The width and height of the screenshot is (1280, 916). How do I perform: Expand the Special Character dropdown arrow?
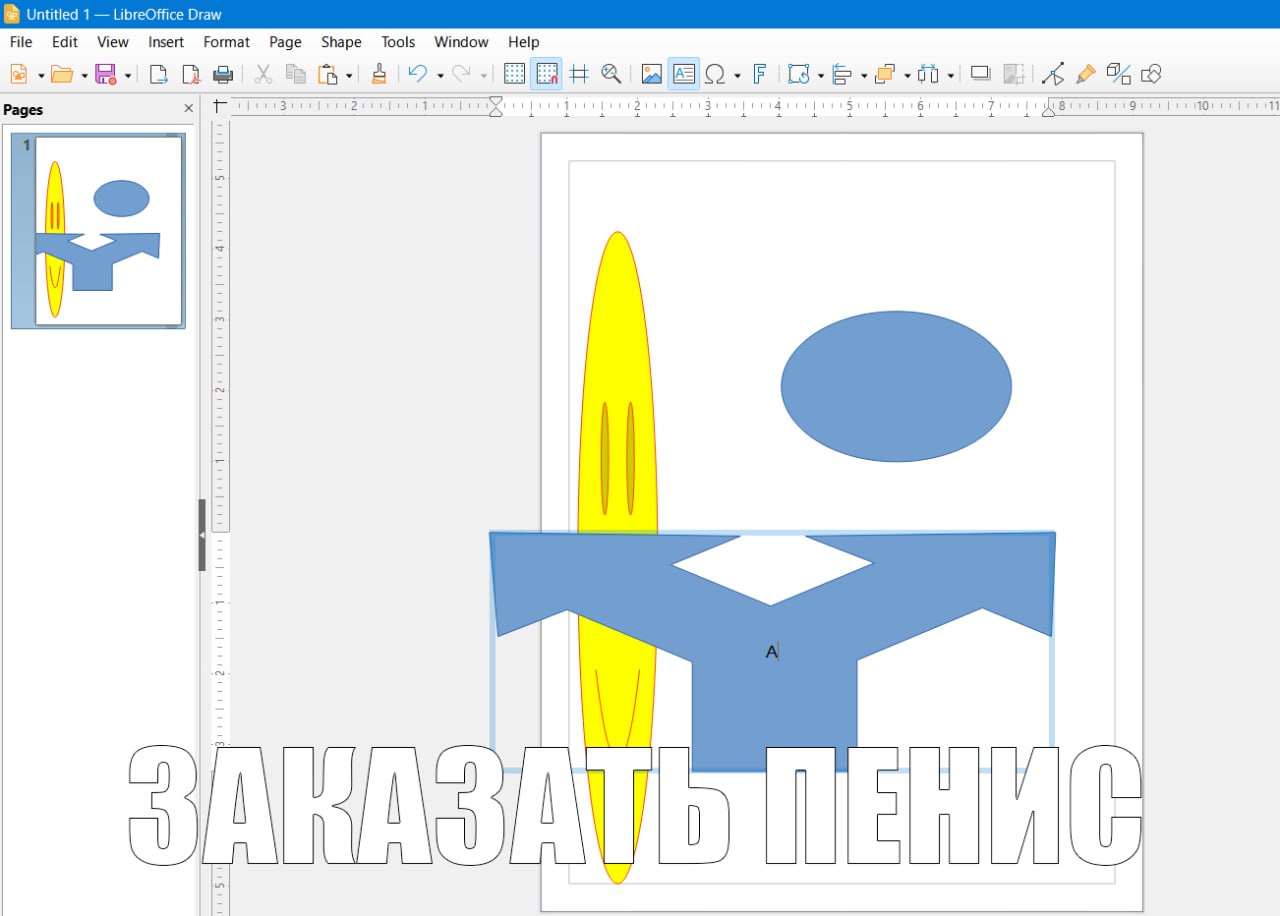(x=737, y=75)
